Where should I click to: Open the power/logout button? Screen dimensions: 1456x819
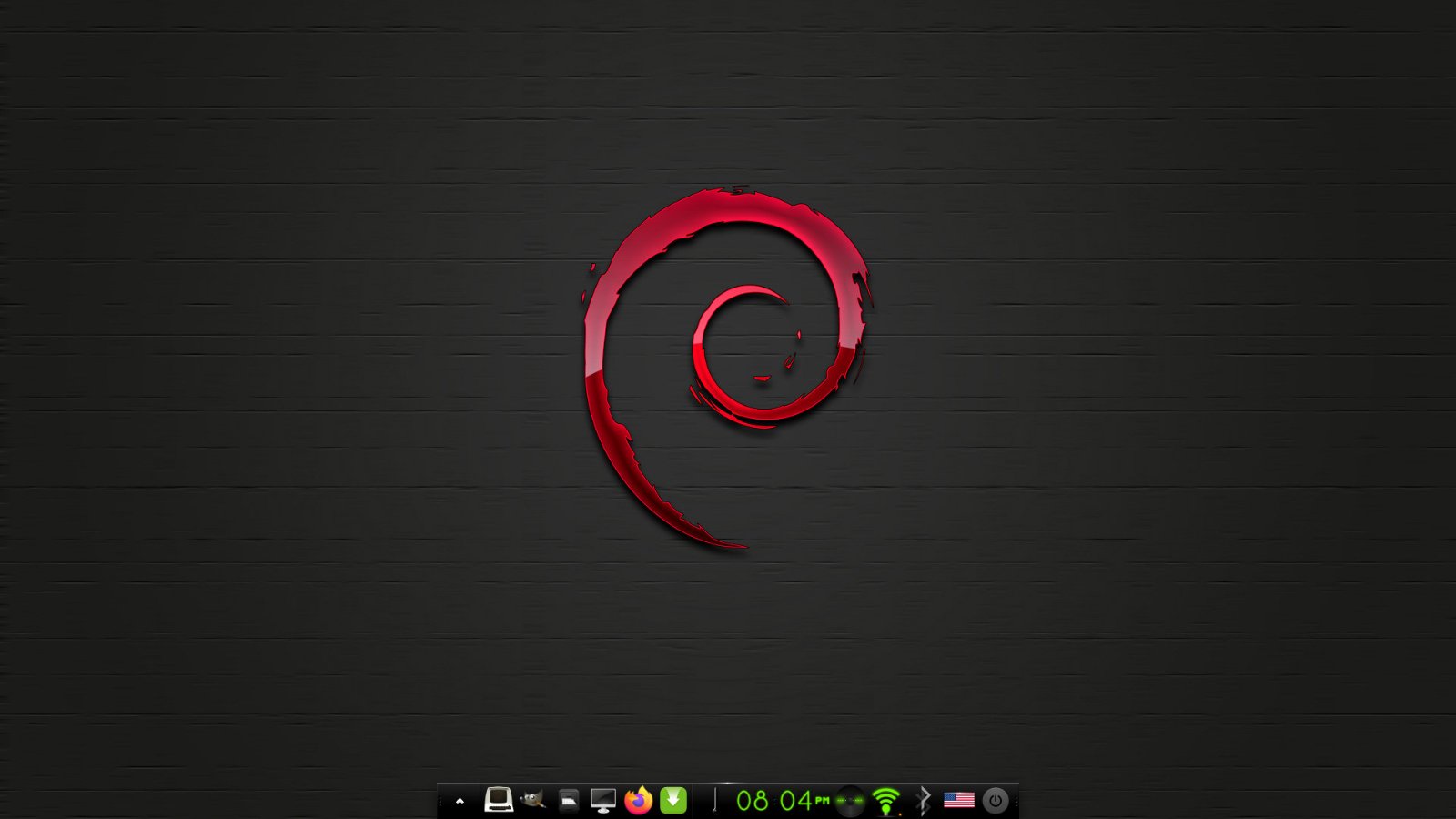tap(996, 801)
